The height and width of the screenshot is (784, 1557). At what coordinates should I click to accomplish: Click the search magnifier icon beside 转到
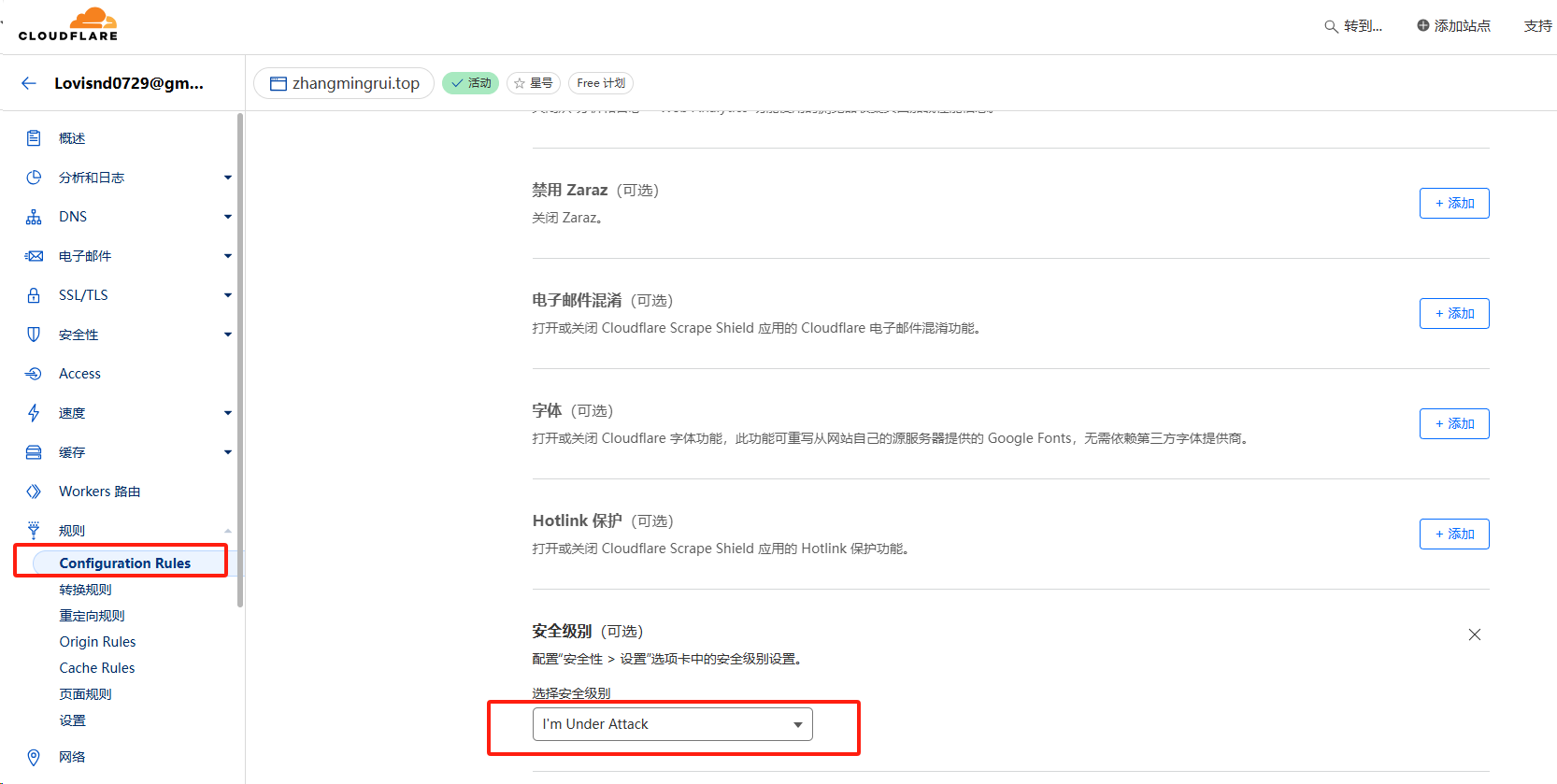tap(1331, 26)
